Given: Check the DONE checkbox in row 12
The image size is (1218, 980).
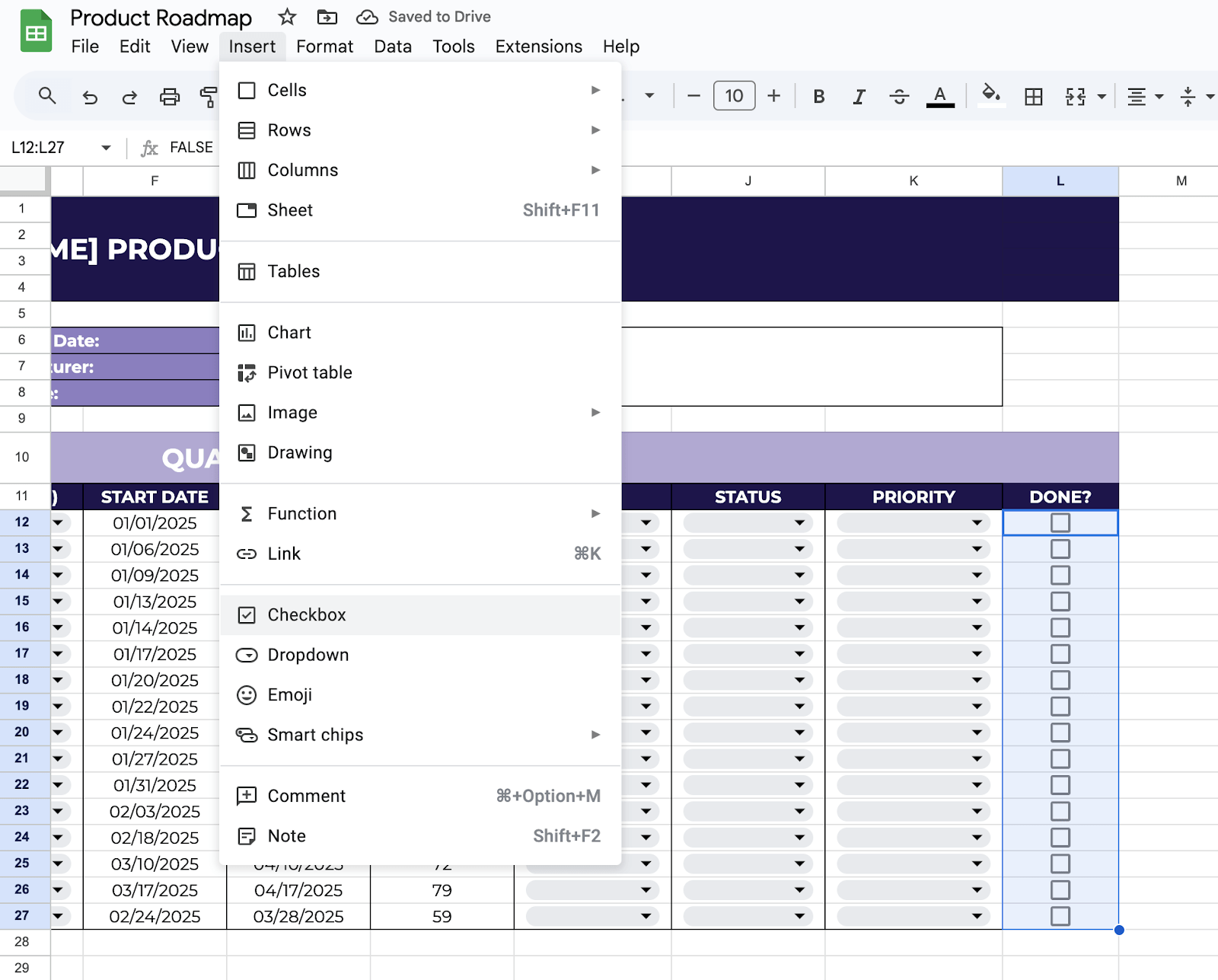Looking at the screenshot, I should 1060,522.
